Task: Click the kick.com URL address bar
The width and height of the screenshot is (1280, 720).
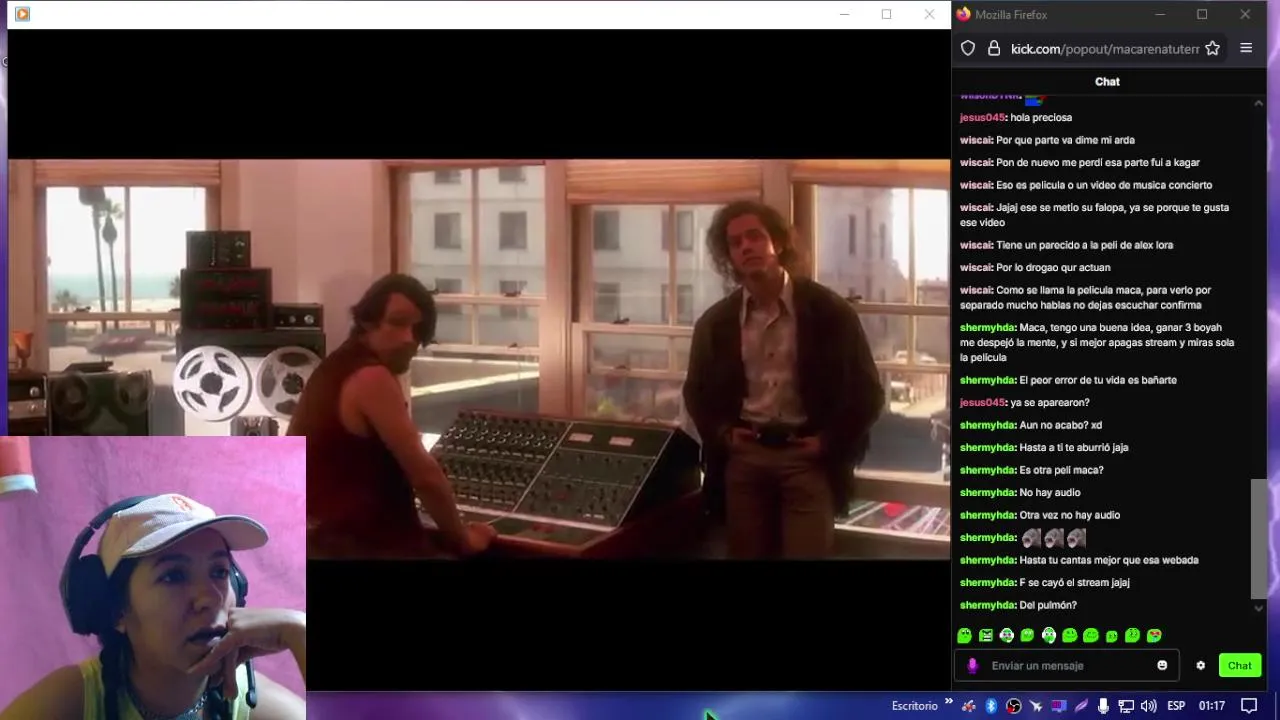Action: click(x=1104, y=48)
